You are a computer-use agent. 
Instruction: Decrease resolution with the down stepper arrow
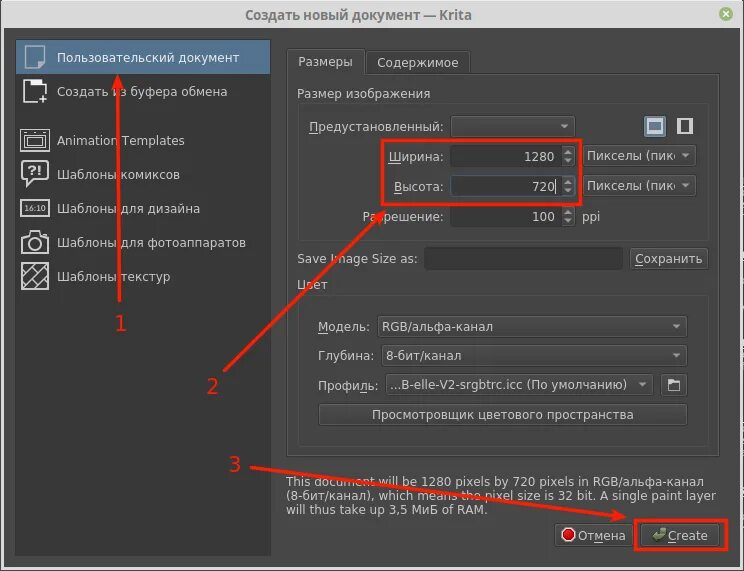[568, 221]
